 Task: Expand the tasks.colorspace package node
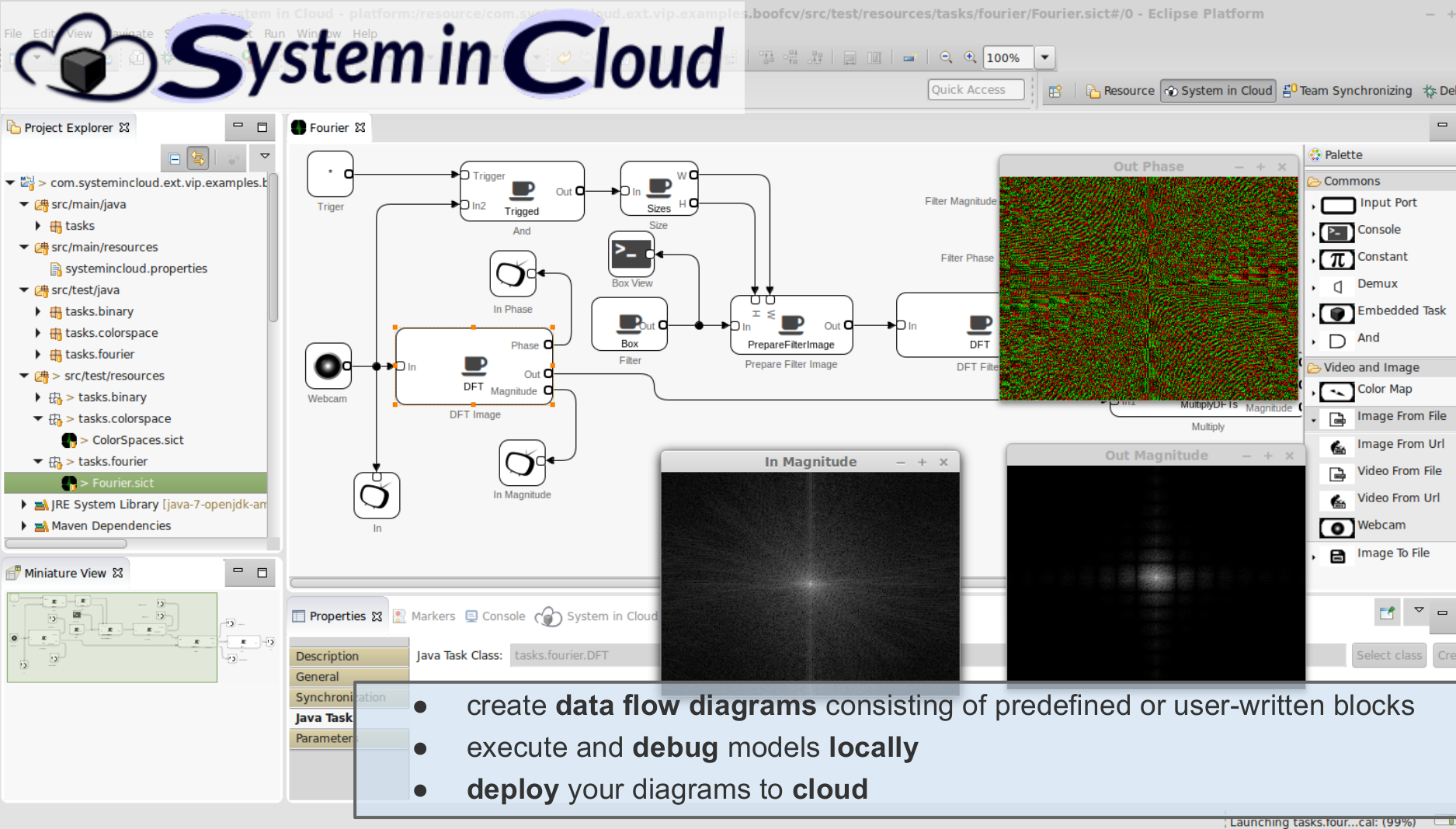click(38, 333)
